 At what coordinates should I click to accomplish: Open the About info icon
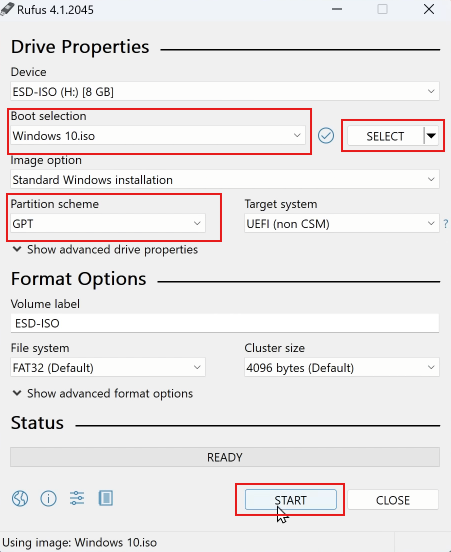tap(49, 498)
